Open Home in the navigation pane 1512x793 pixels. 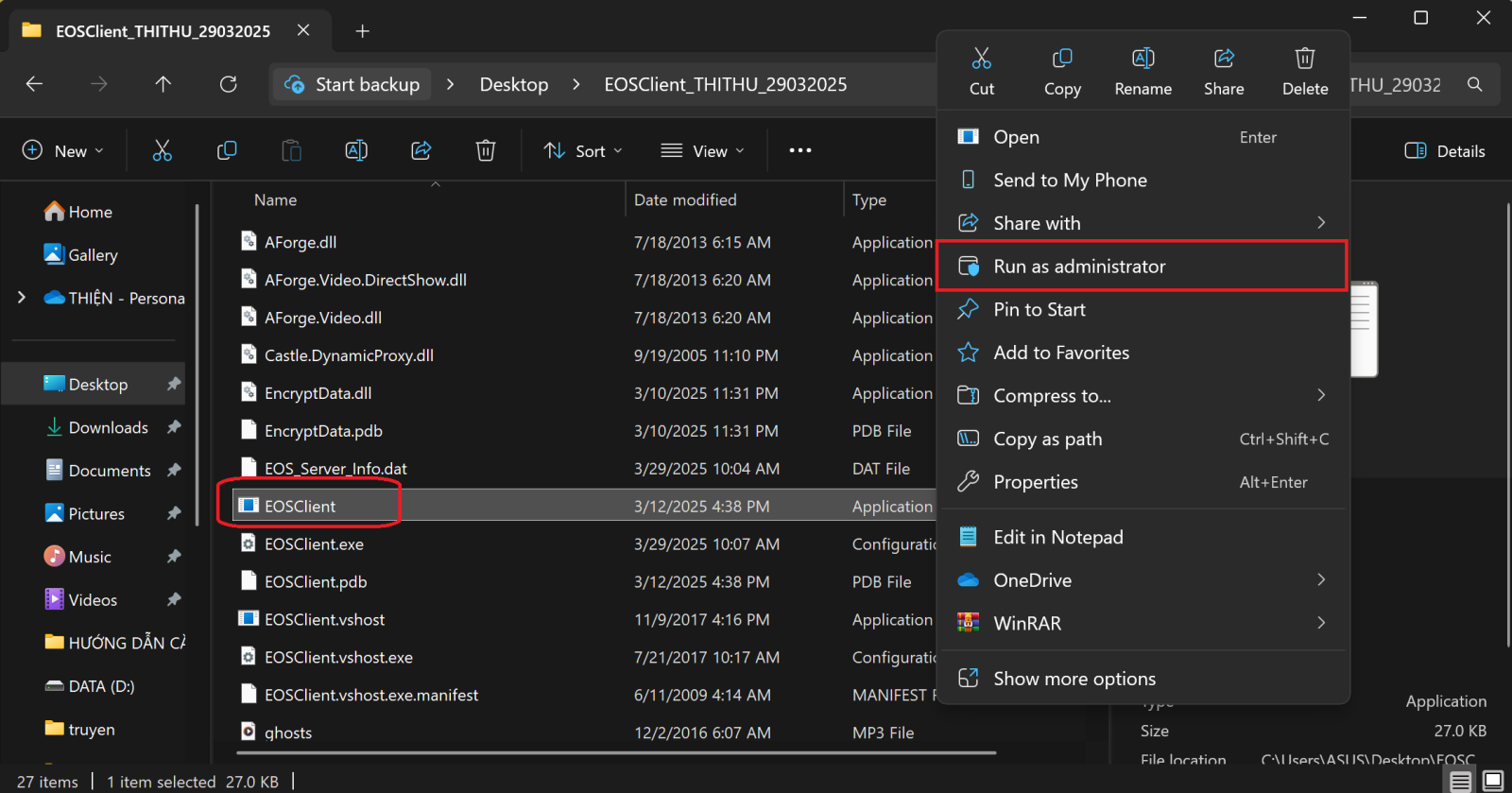78,212
